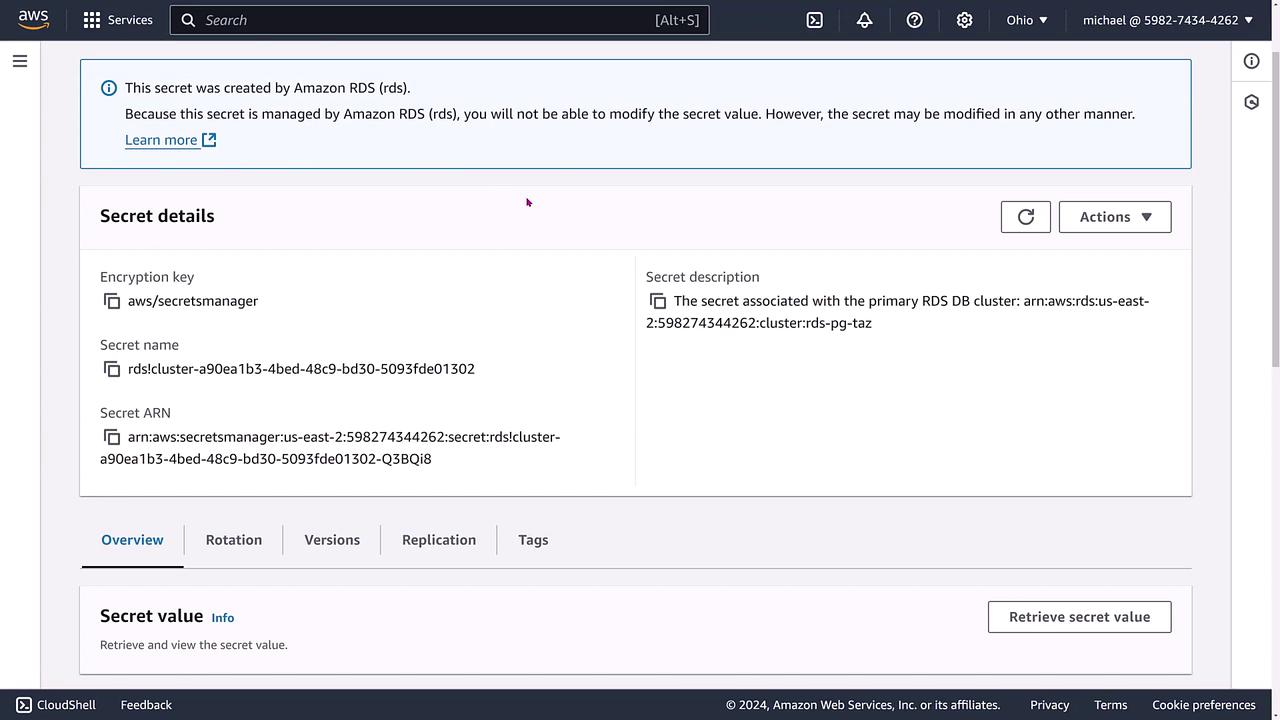The height and width of the screenshot is (720, 1280).
Task: Click the aws/secretsmanager encryption key text
Action: (x=193, y=301)
